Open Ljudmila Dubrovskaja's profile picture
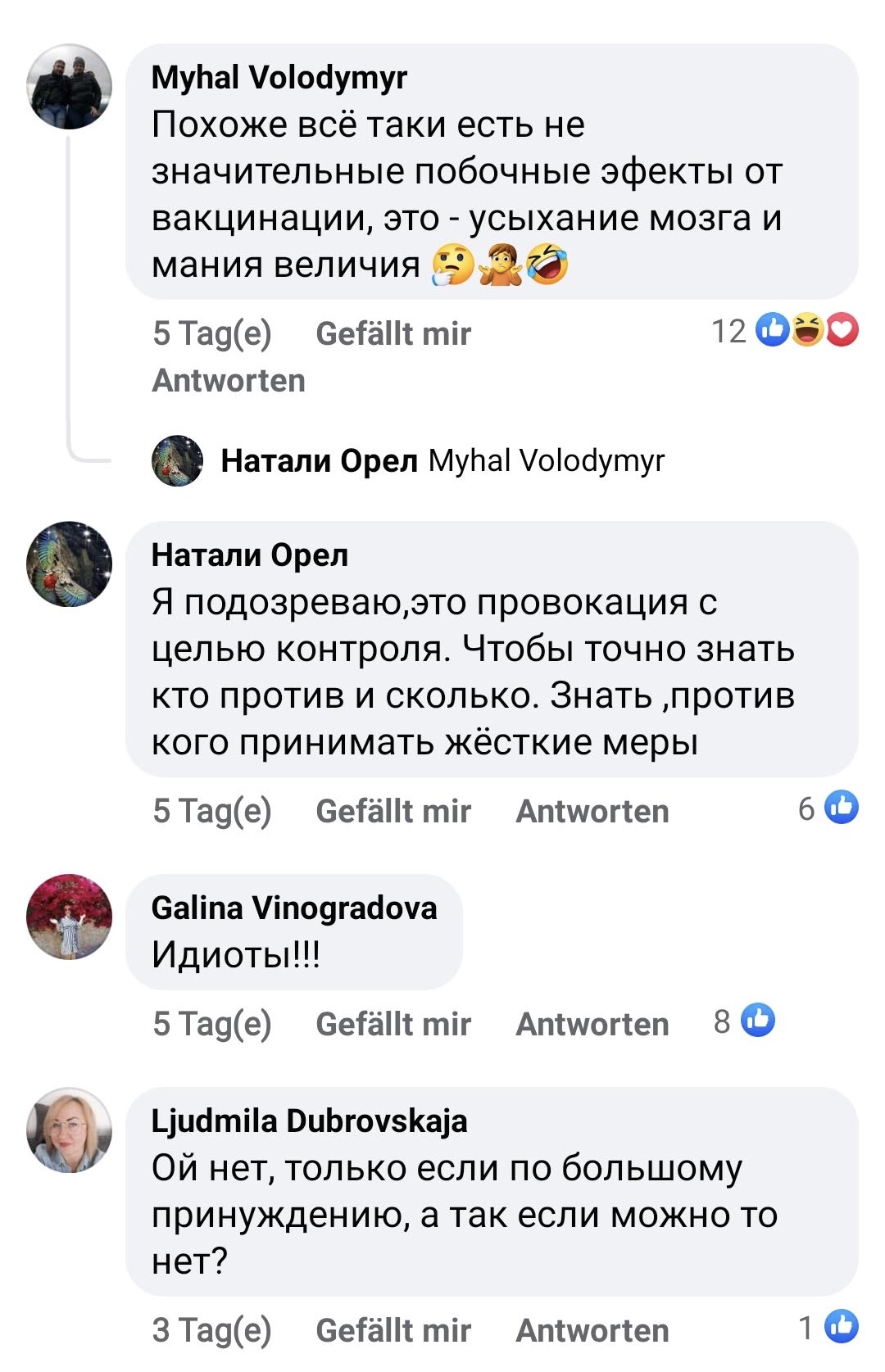Image resolution: width=885 pixels, height=1372 pixels. (70, 1130)
